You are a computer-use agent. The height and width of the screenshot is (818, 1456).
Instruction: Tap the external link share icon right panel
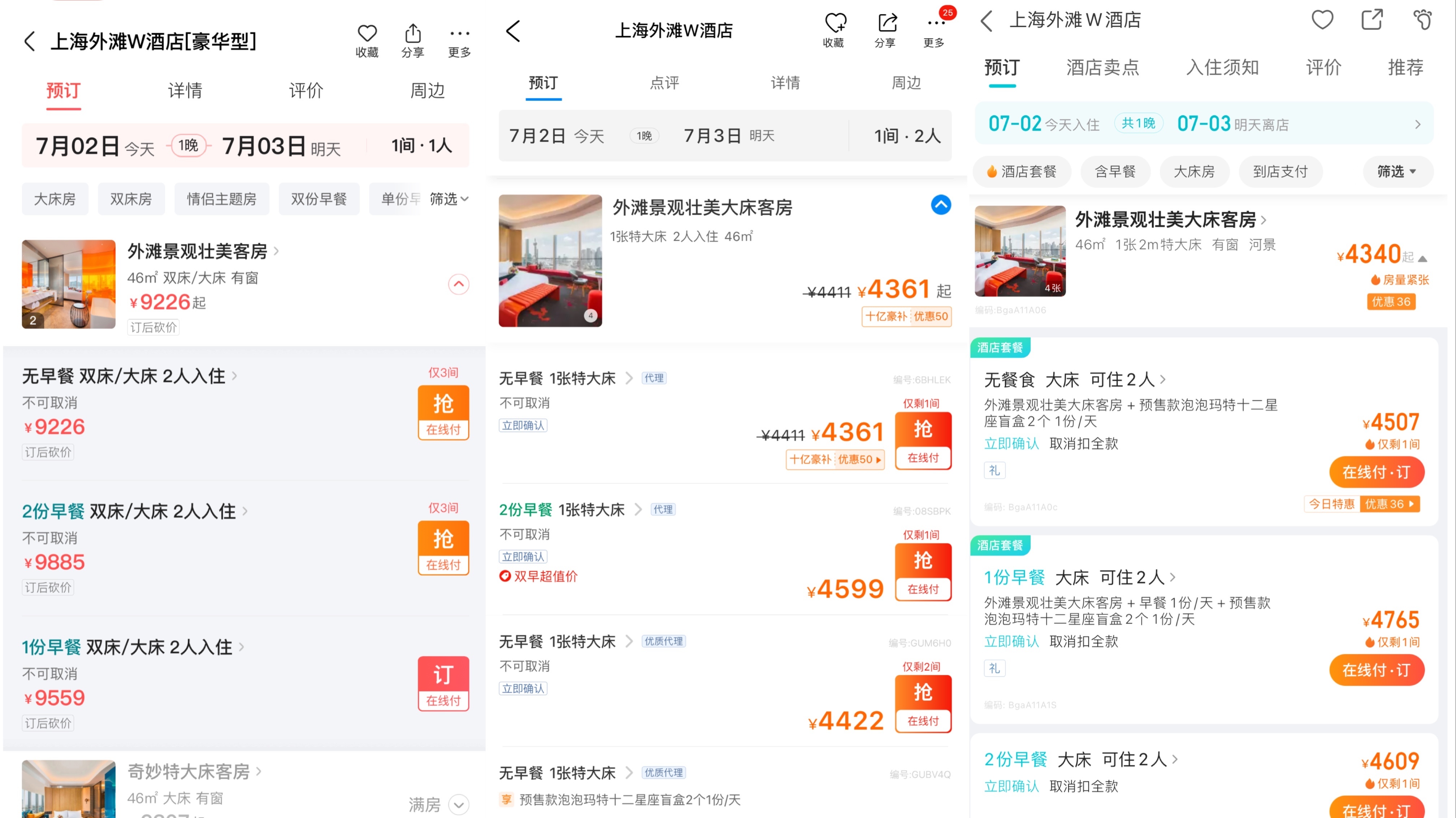tap(1371, 19)
